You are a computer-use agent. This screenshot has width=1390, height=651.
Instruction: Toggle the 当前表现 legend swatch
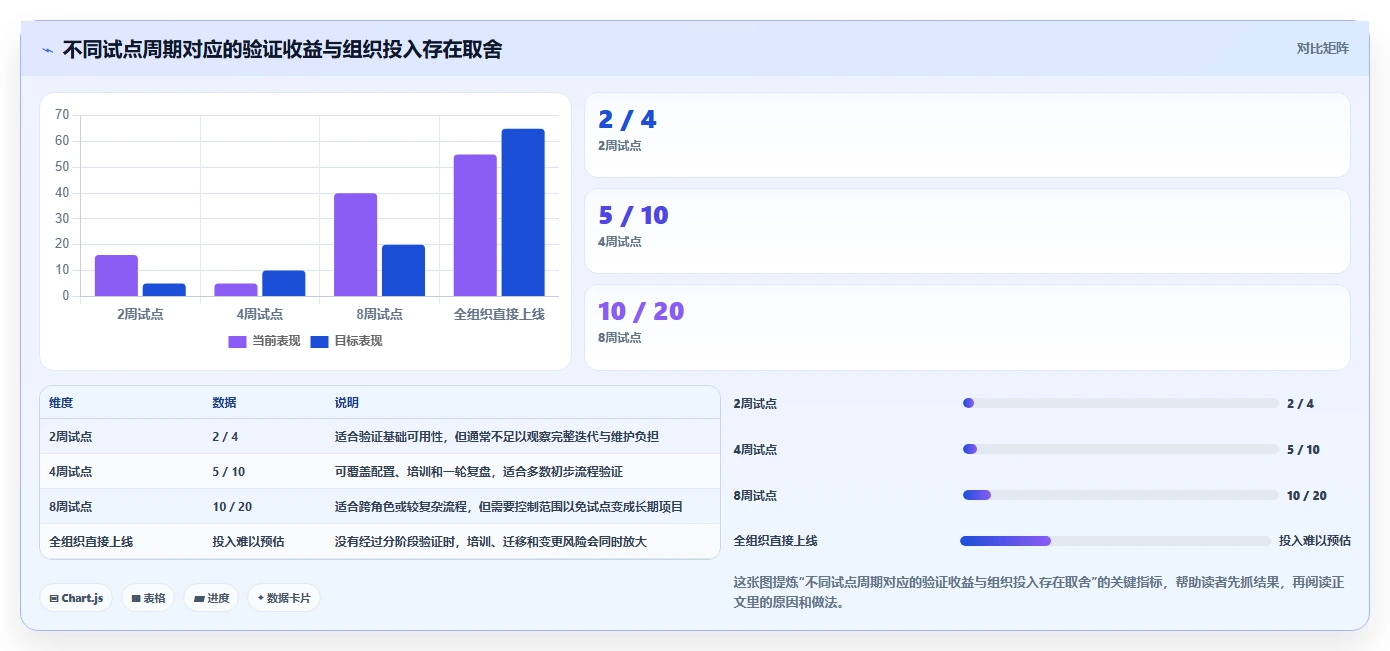pos(237,341)
